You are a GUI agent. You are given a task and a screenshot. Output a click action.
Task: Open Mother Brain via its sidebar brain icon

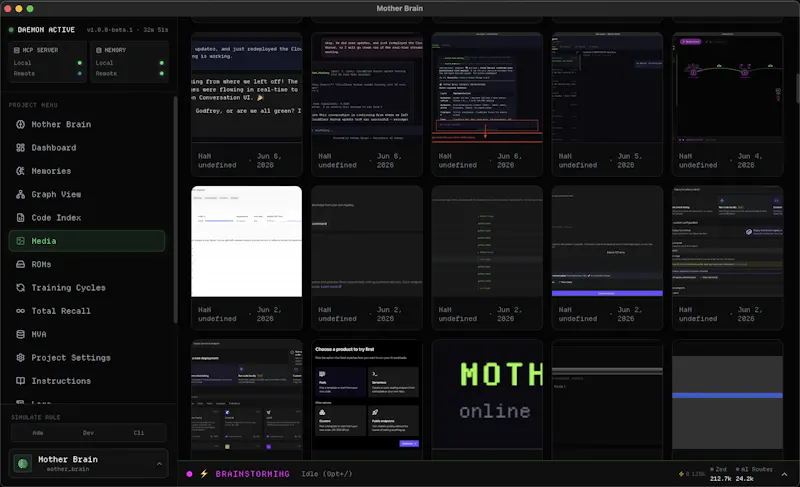coord(20,124)
